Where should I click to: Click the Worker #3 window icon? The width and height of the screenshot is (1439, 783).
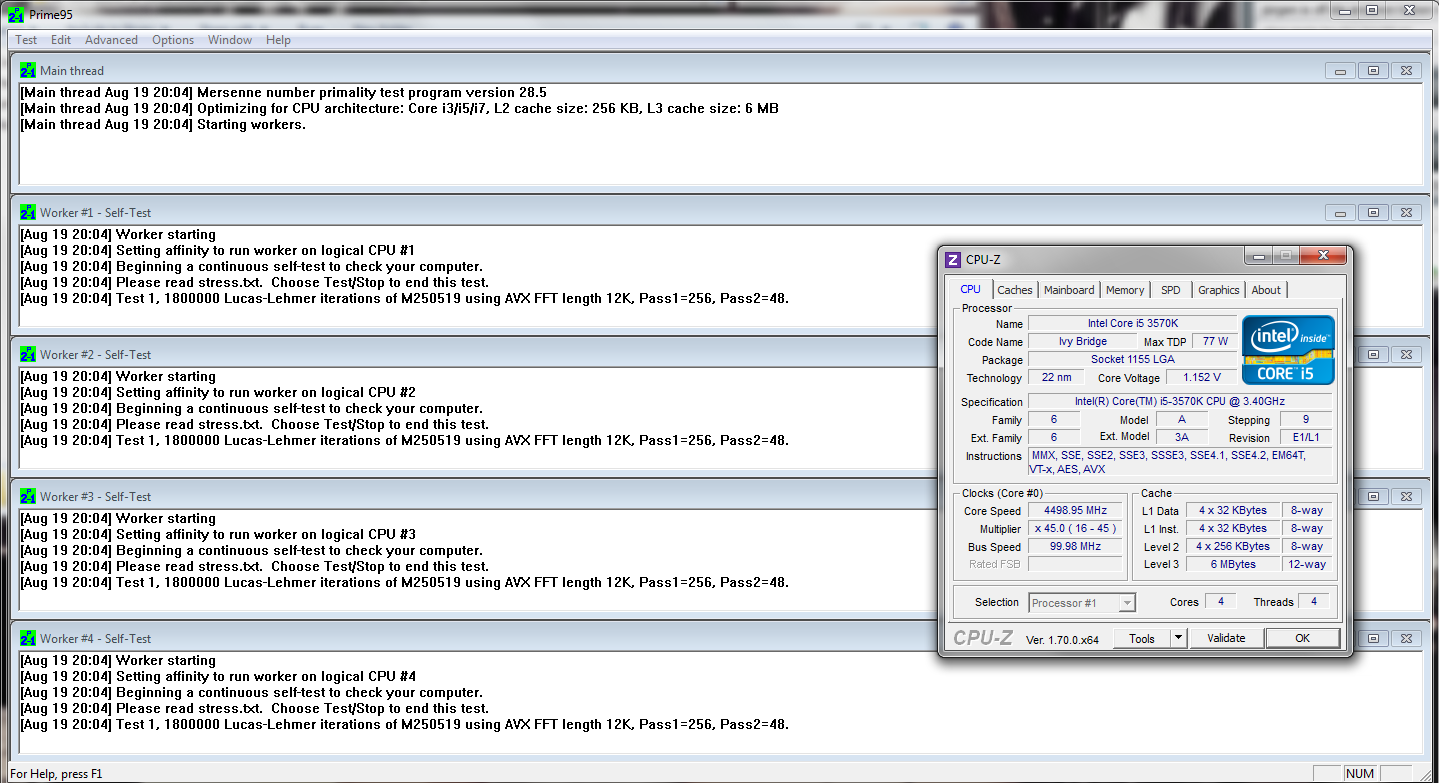(28, 497)
